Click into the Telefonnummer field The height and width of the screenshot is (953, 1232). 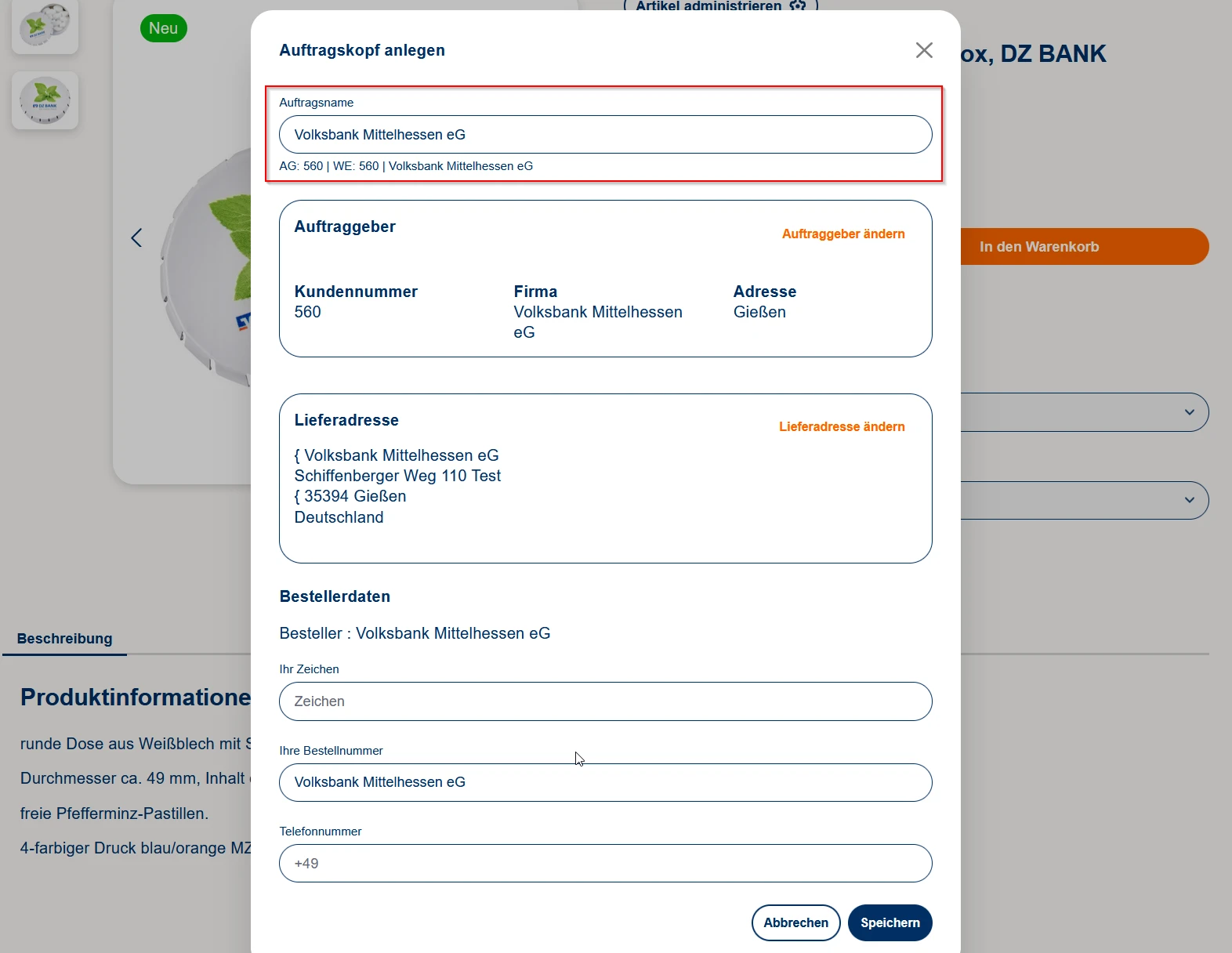605,863
